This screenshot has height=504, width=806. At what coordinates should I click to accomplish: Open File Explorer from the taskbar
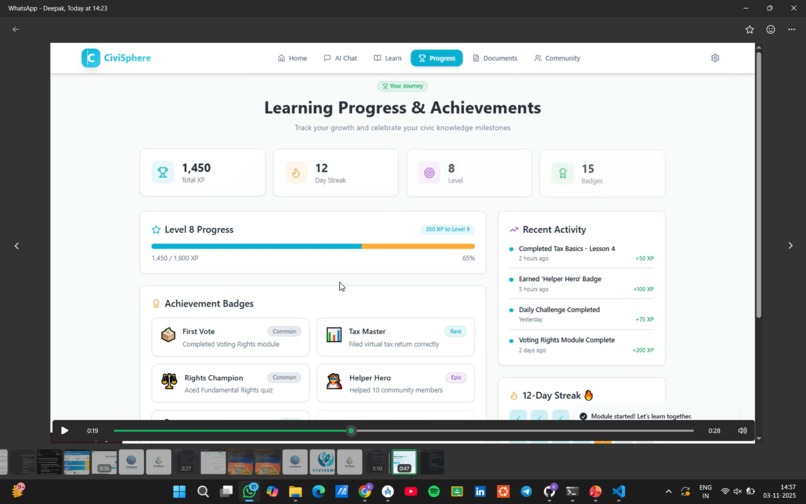295,491
